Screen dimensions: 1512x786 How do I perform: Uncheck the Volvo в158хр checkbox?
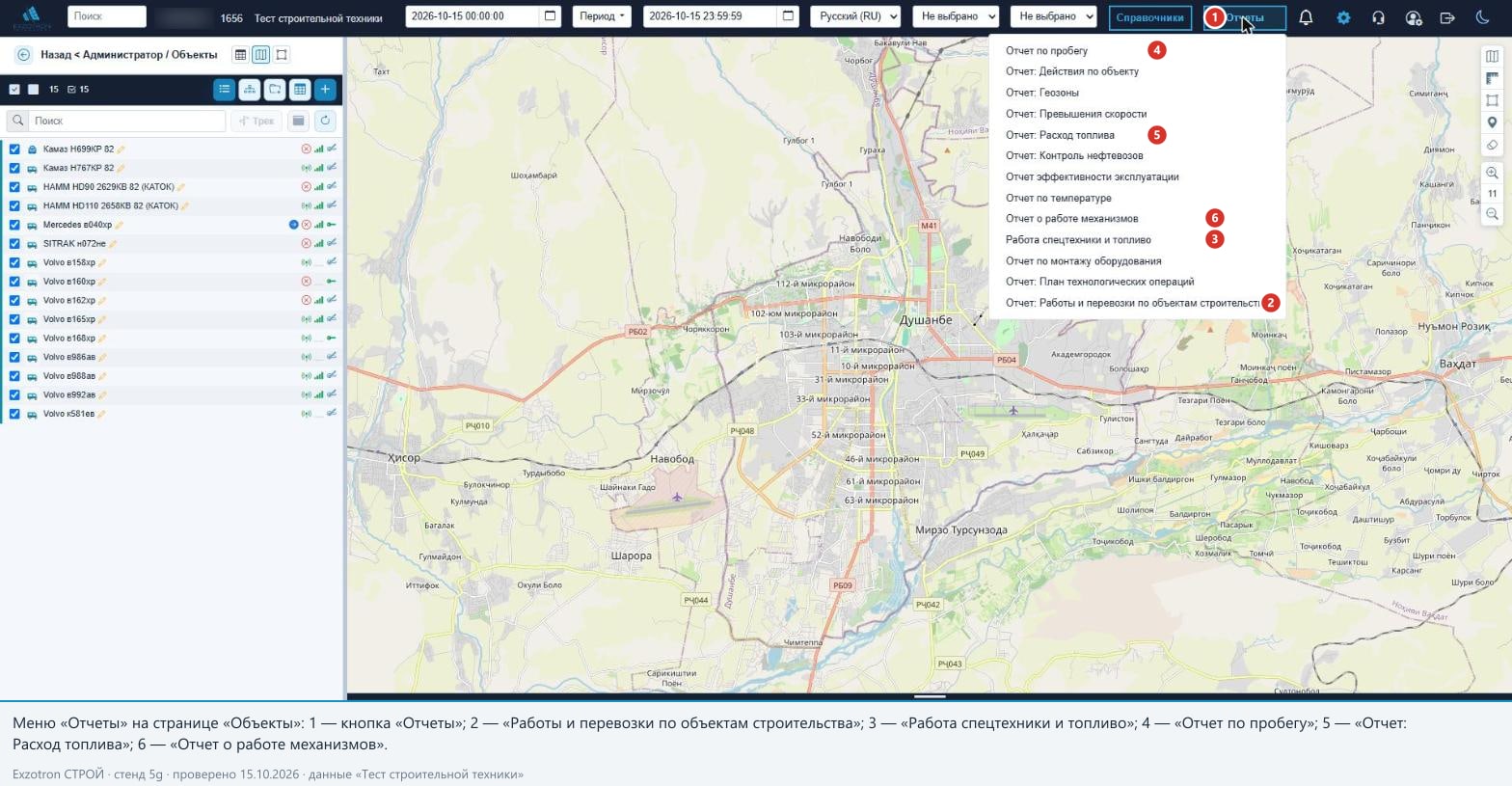pyautogui.click(x=14, y=262)
